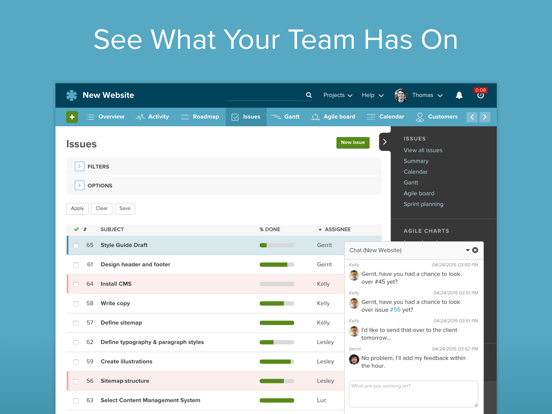Viewport: 552px width, 414px height.
Task: Click the % Done column header
Action: (270, 229)
